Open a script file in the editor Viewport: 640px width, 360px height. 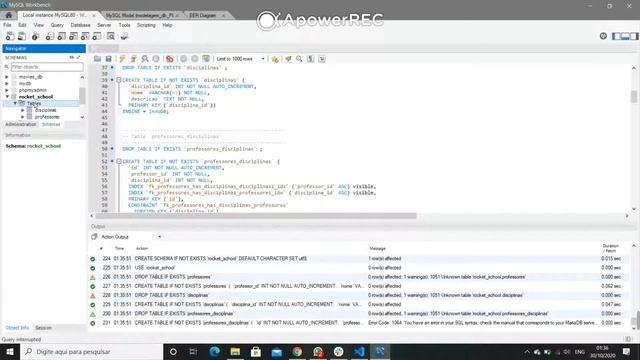(97, 59)
